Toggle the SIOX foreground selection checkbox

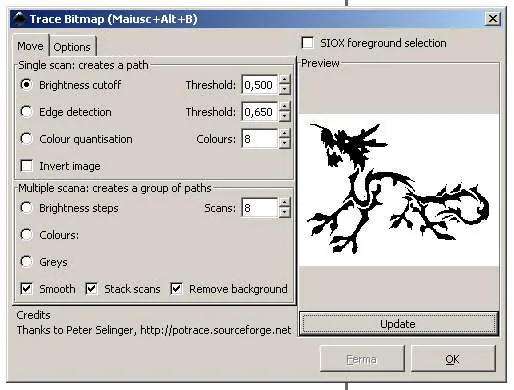coord(307,43)
